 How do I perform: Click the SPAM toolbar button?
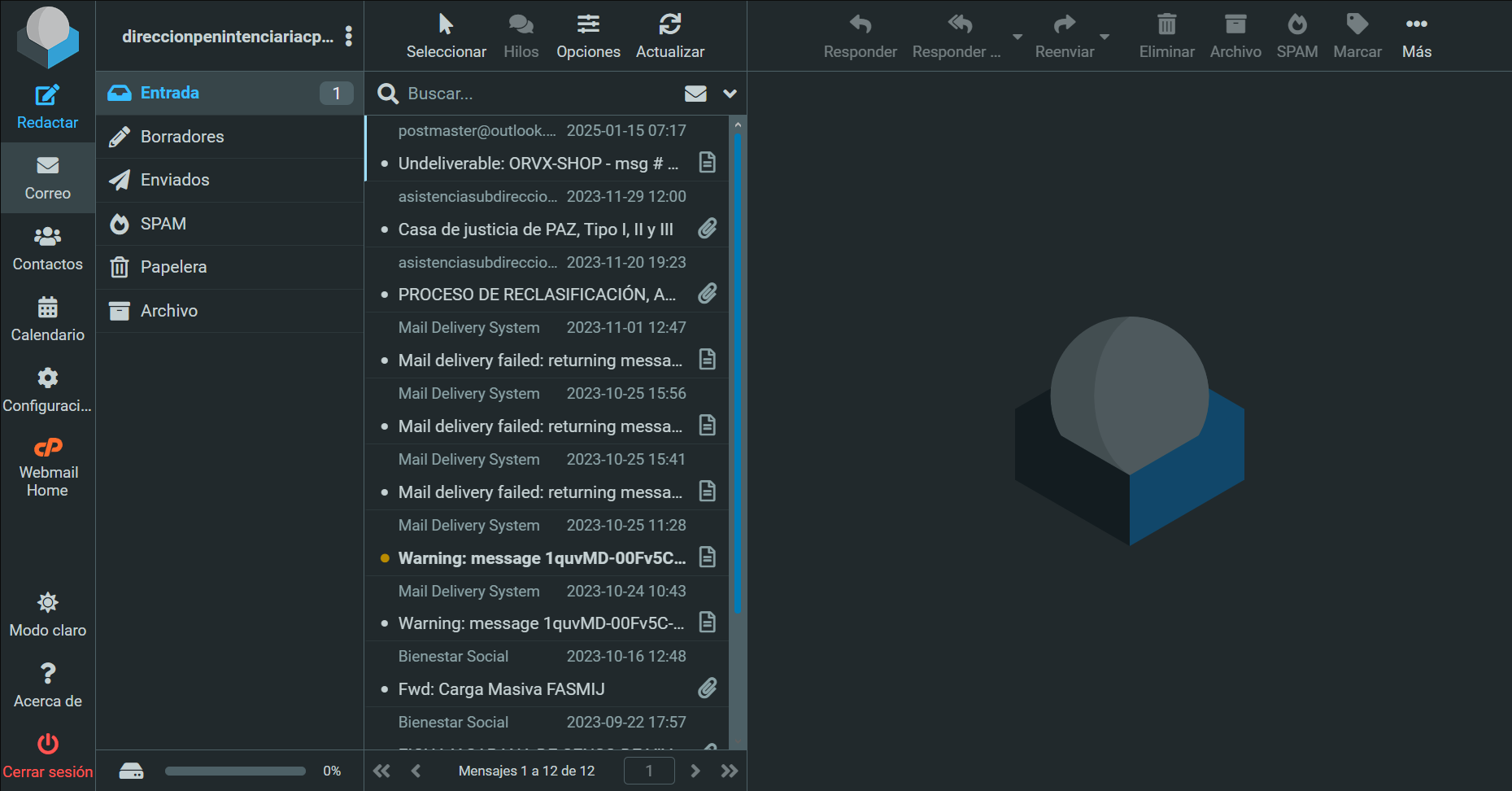click(x=1296, y=37)
